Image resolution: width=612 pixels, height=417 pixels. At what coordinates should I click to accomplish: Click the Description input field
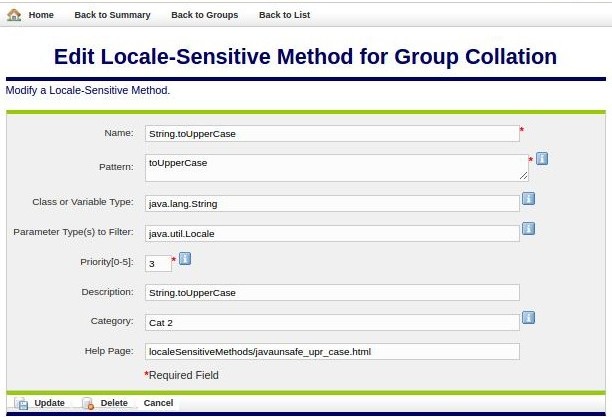(331, 292)
